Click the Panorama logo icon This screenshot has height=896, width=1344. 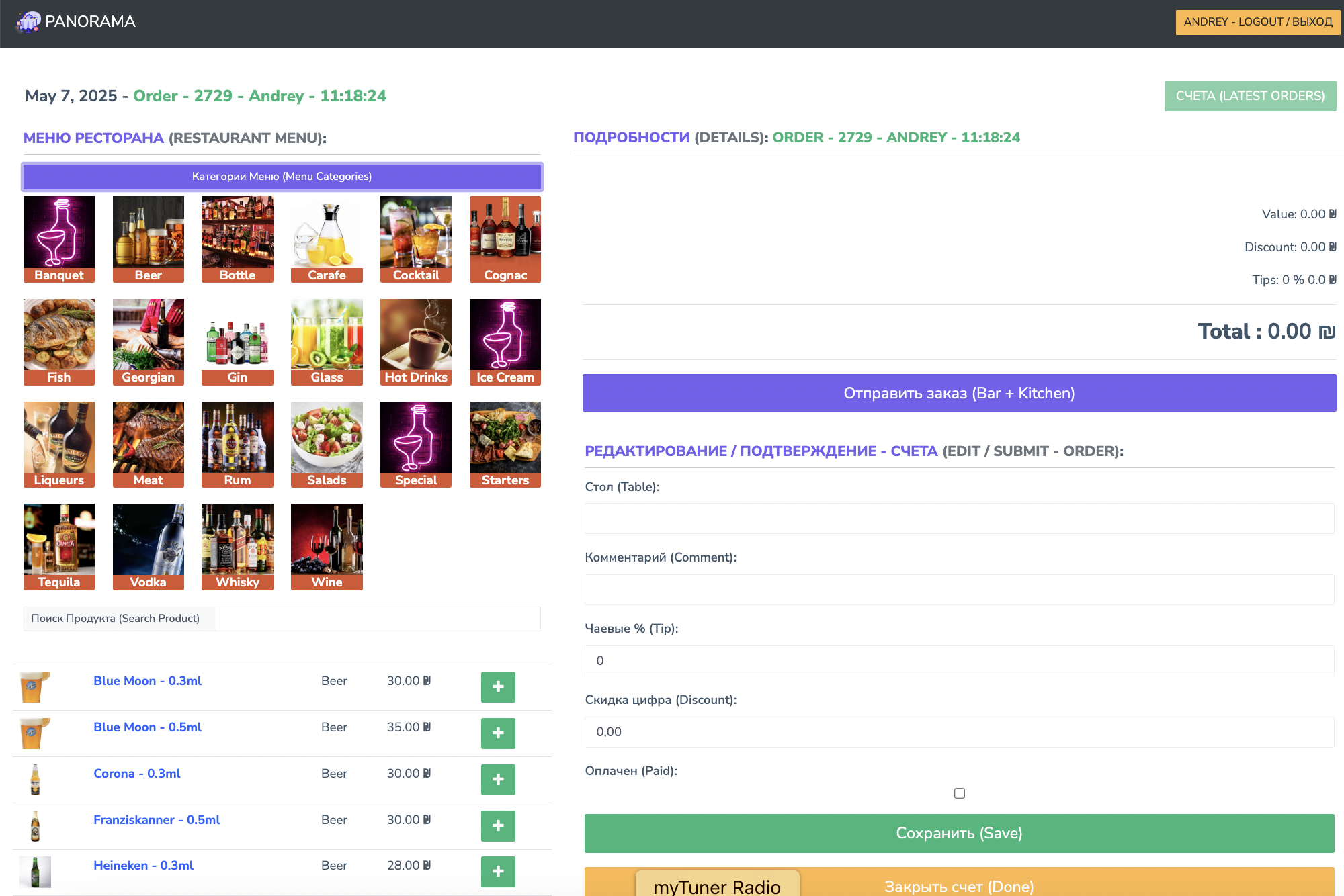click(28, 22)
